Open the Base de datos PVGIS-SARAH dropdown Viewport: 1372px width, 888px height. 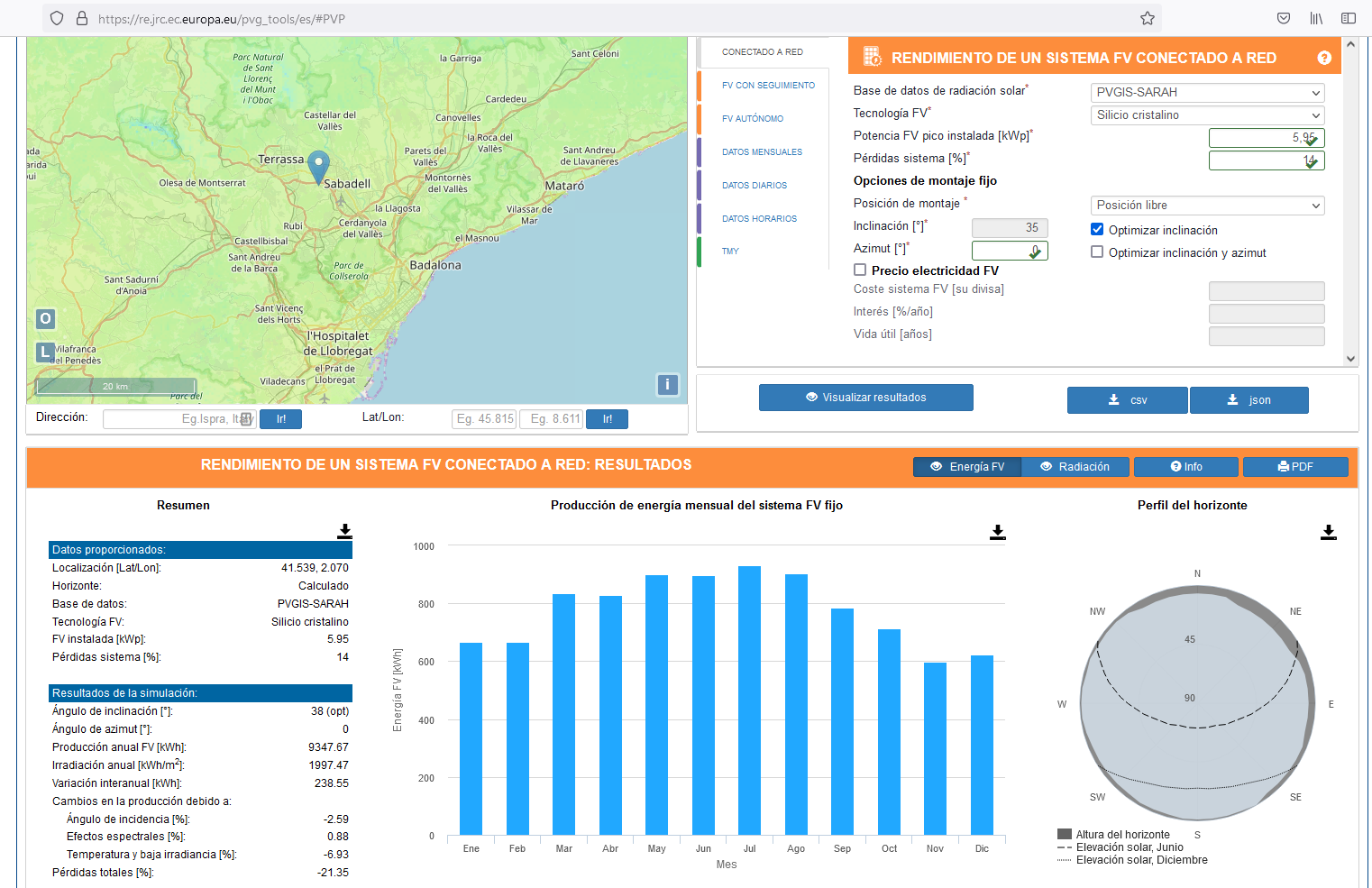(1207, 92)
